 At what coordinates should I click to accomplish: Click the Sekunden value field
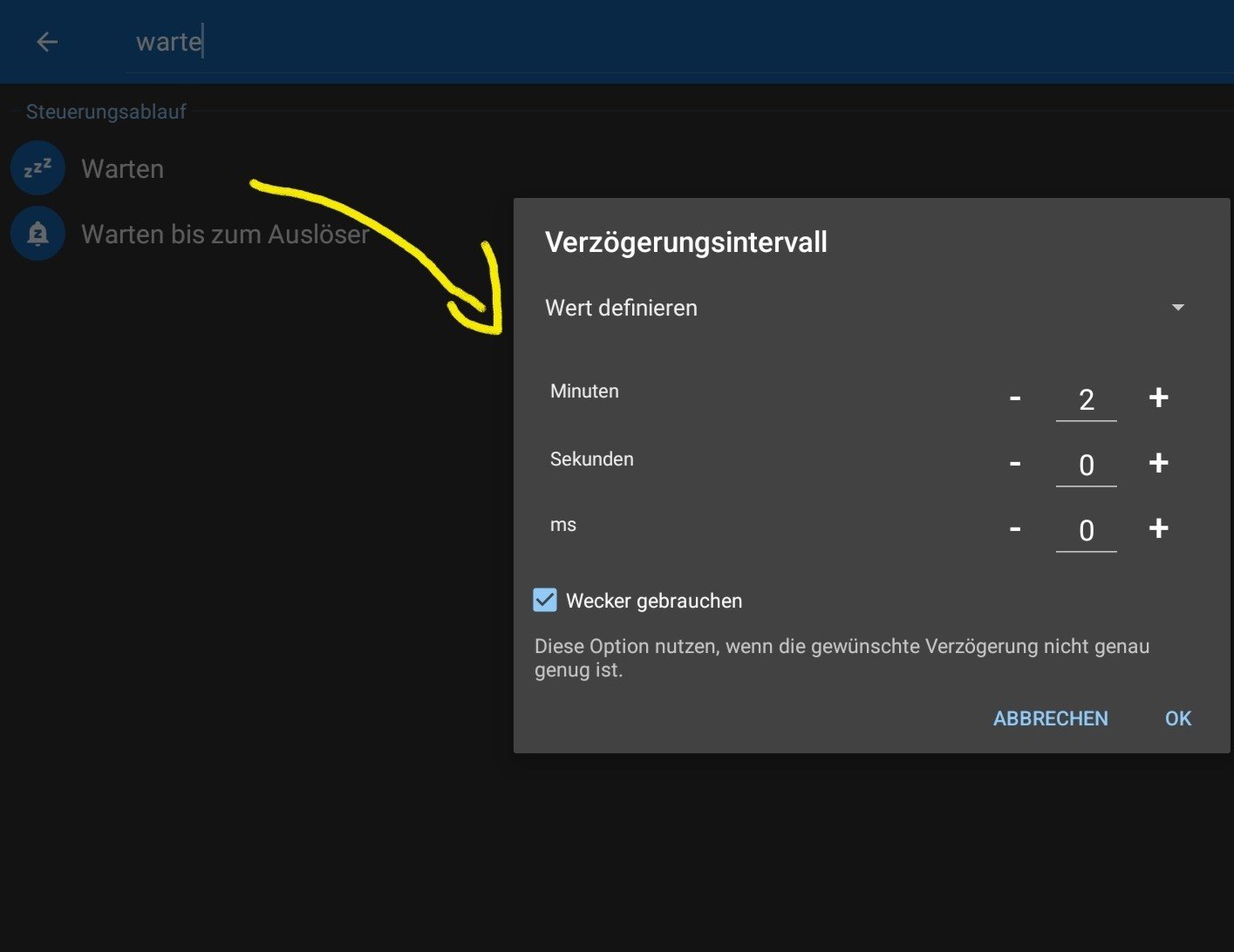click(1086, 466)
